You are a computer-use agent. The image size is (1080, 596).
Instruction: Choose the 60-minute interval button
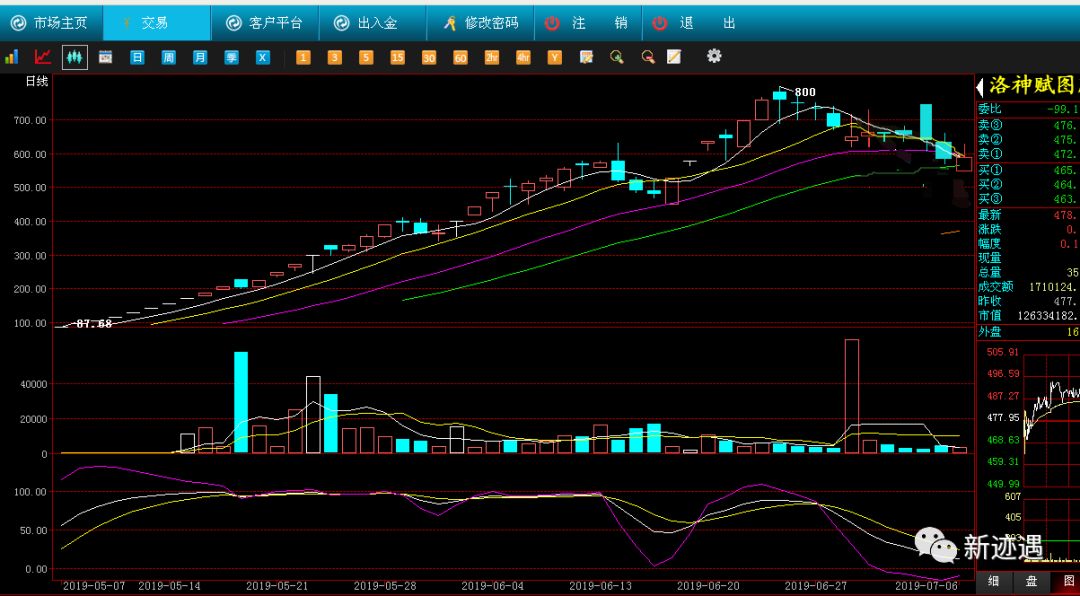[x=460, y=57]
